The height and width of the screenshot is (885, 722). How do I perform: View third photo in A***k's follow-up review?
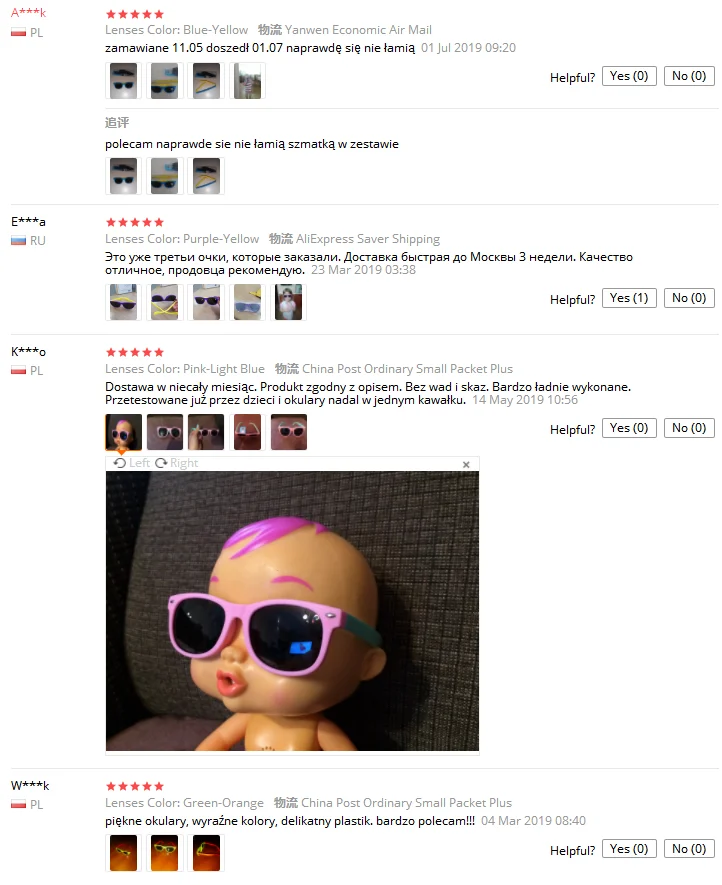[x=206, y=176]
